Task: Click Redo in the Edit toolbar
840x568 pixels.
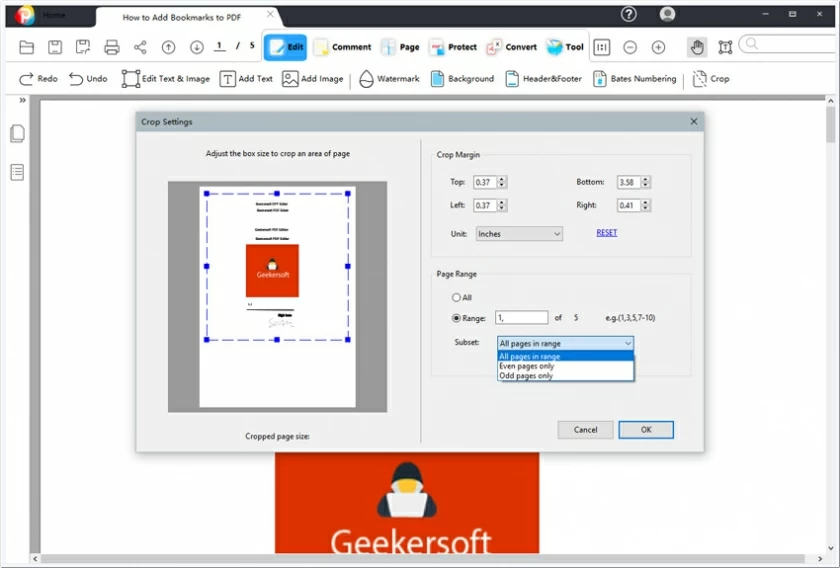Action: point(38,79)
